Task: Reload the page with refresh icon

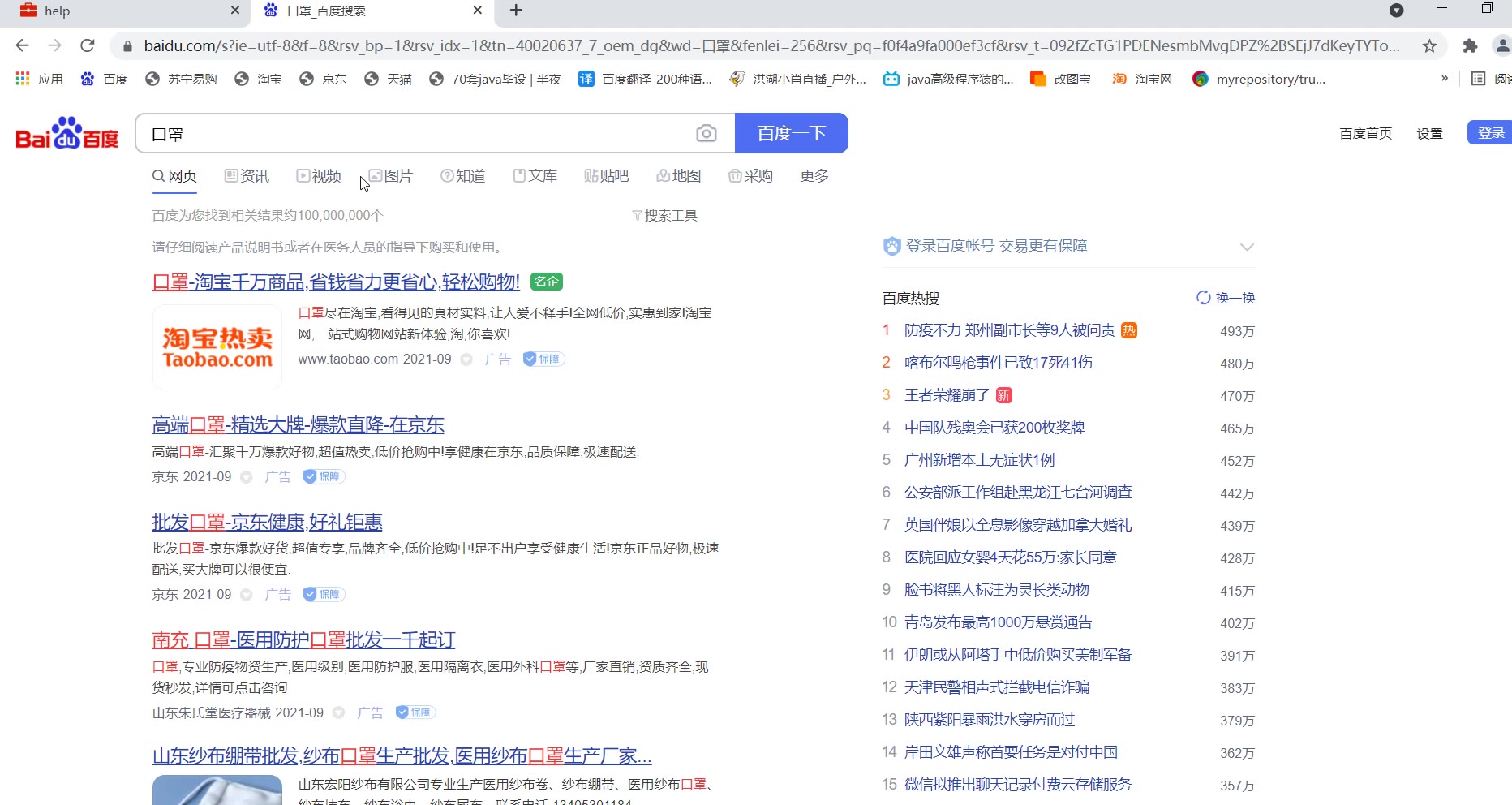Action: [88, 45]
